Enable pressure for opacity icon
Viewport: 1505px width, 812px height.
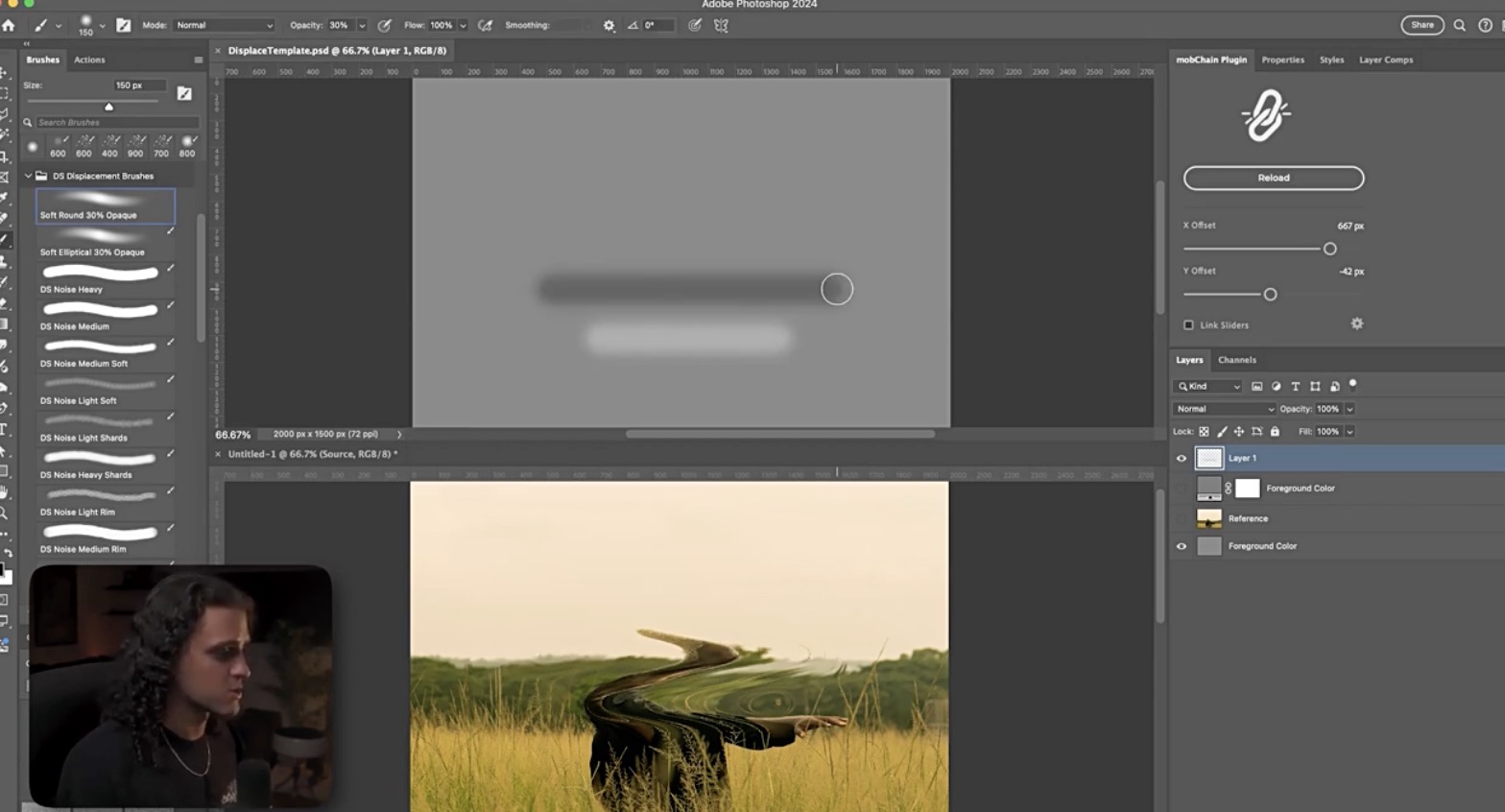pos(385,26)
